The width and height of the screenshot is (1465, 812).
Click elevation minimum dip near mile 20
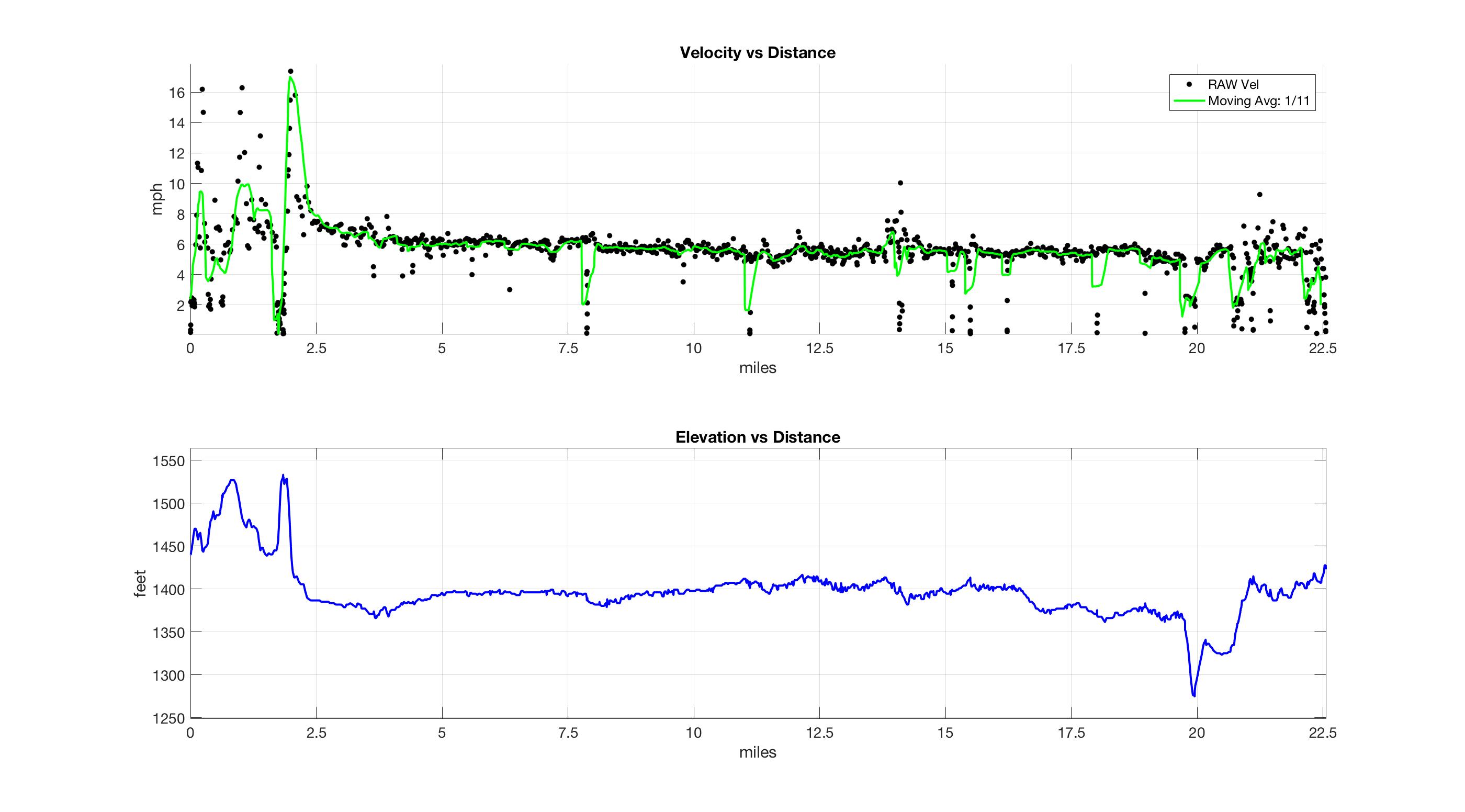tap(1194, 695)
